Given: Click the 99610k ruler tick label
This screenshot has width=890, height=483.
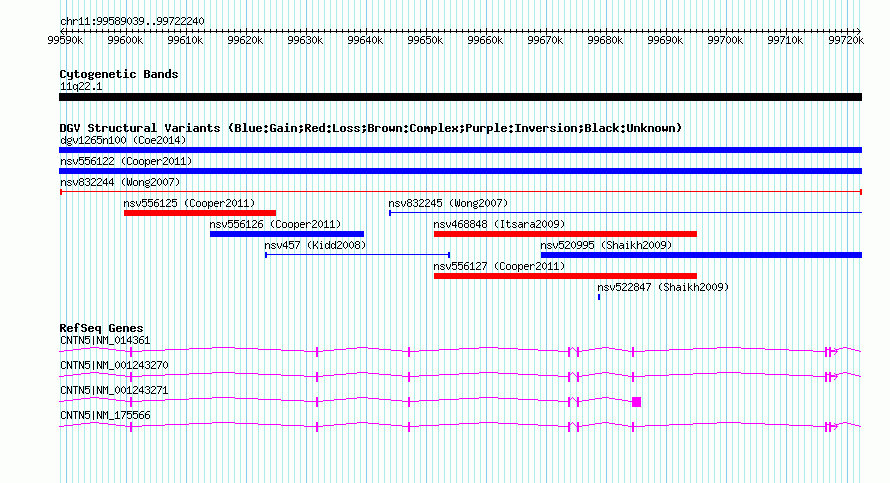Looking at the screenshot, I should coord(185,40).
